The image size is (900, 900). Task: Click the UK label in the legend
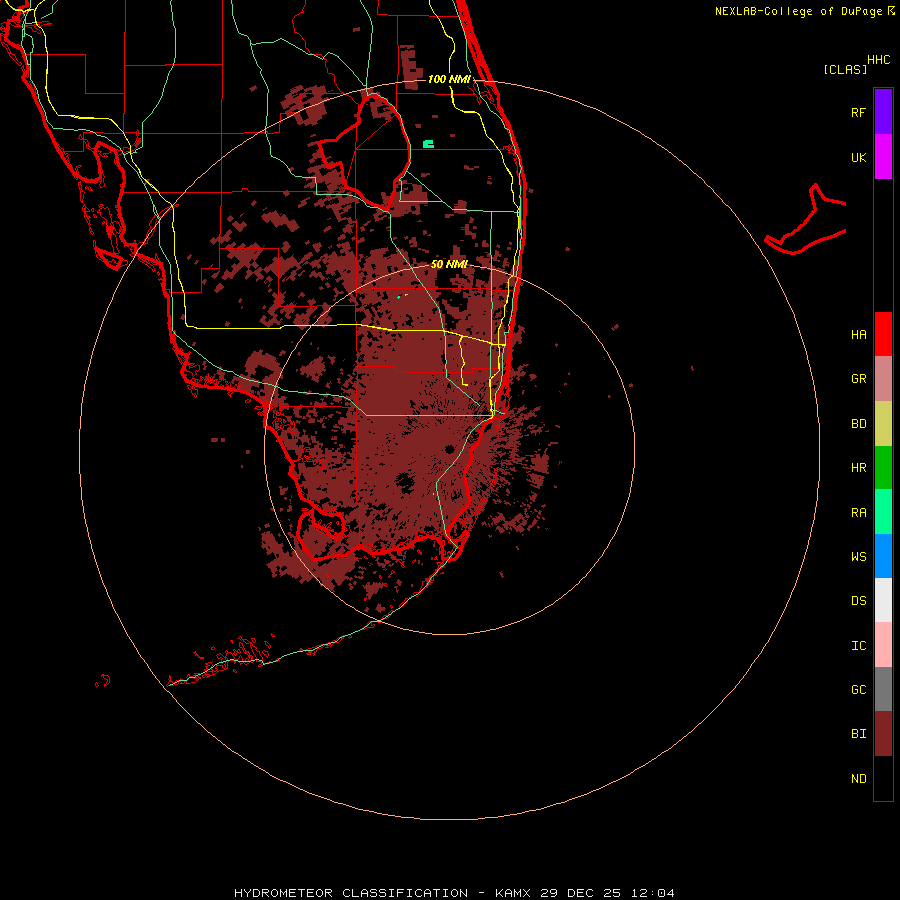[x=858, y=157]
